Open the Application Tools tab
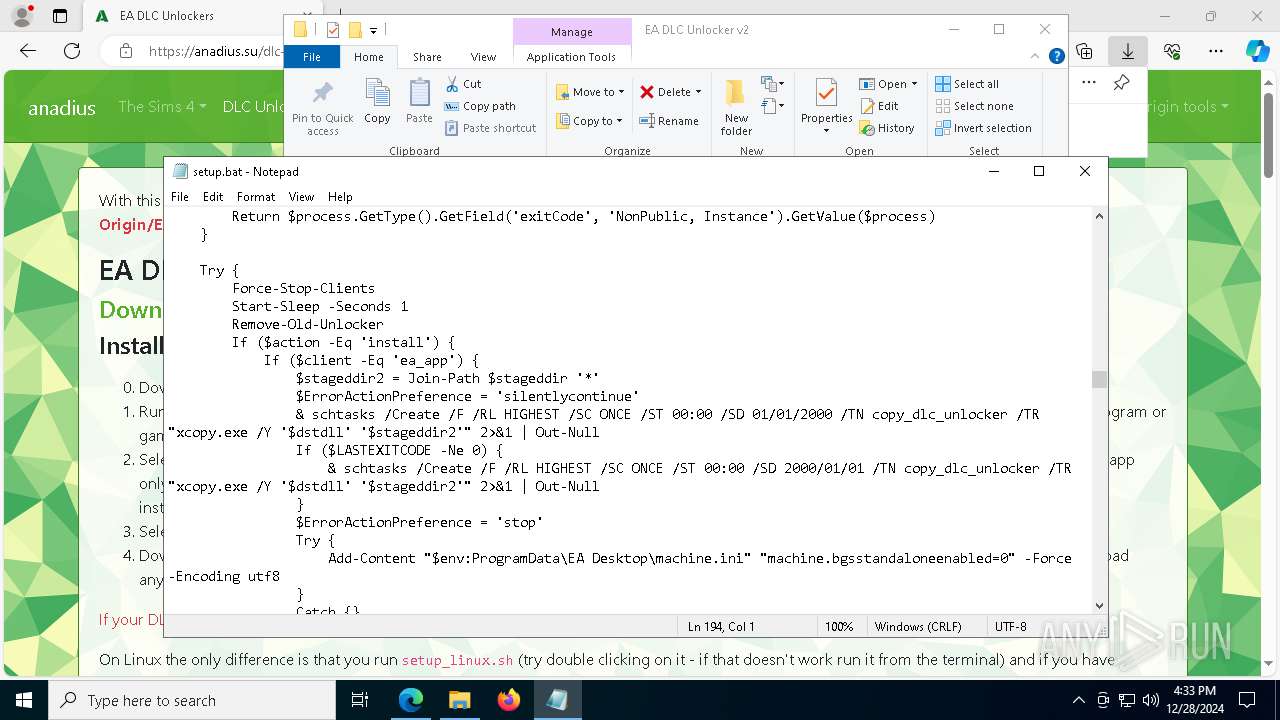The width and height of the screenshot is (1280, 720). [571, 57]
